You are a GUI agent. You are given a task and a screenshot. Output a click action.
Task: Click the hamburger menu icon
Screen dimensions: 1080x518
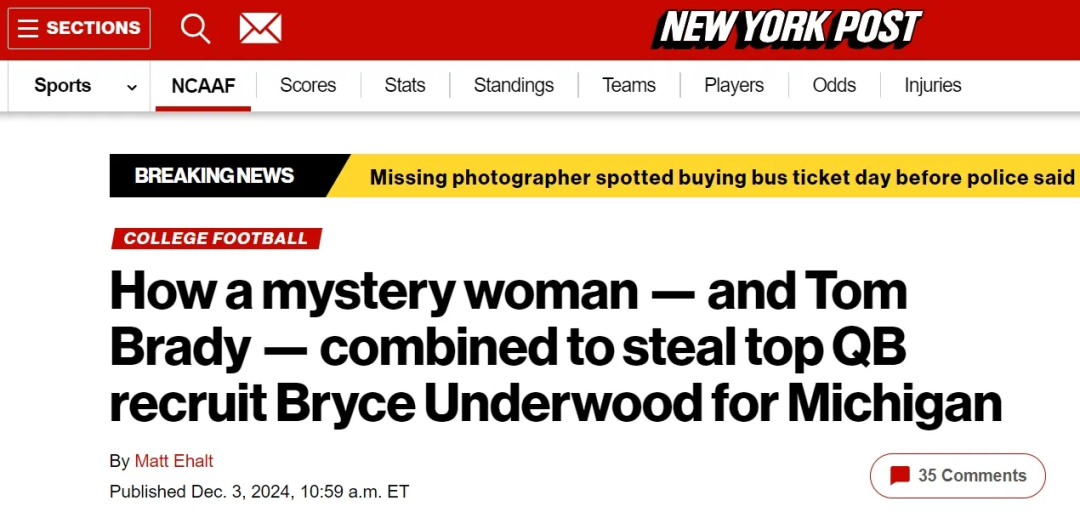28,28
